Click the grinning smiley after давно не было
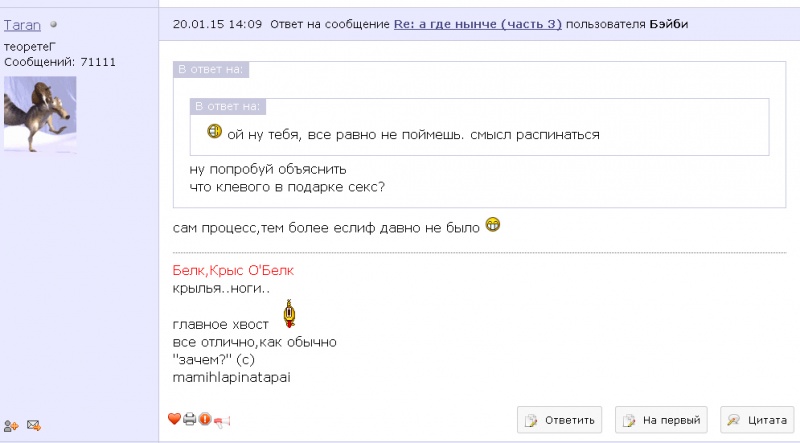The width and height of the screenshot is (800, 443). (x=492, y=224)
